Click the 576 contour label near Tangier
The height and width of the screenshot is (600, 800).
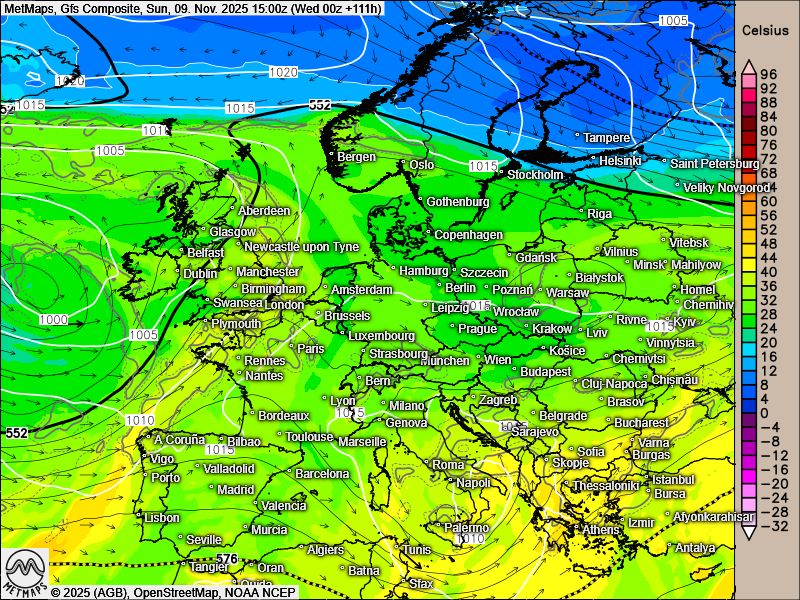(227, 559)
